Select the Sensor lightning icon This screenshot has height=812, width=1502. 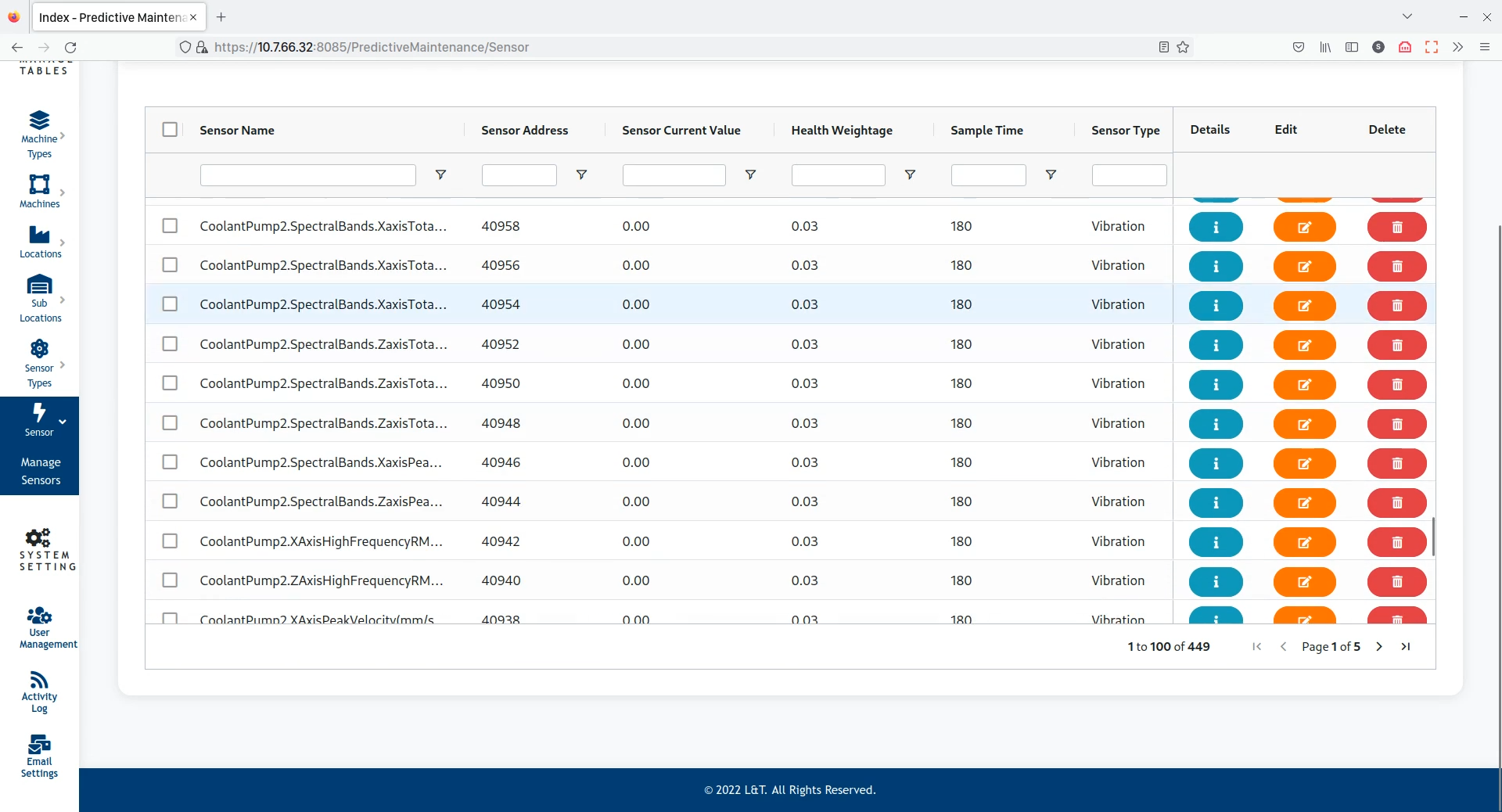pyautogui.click(x=39, y=412)
